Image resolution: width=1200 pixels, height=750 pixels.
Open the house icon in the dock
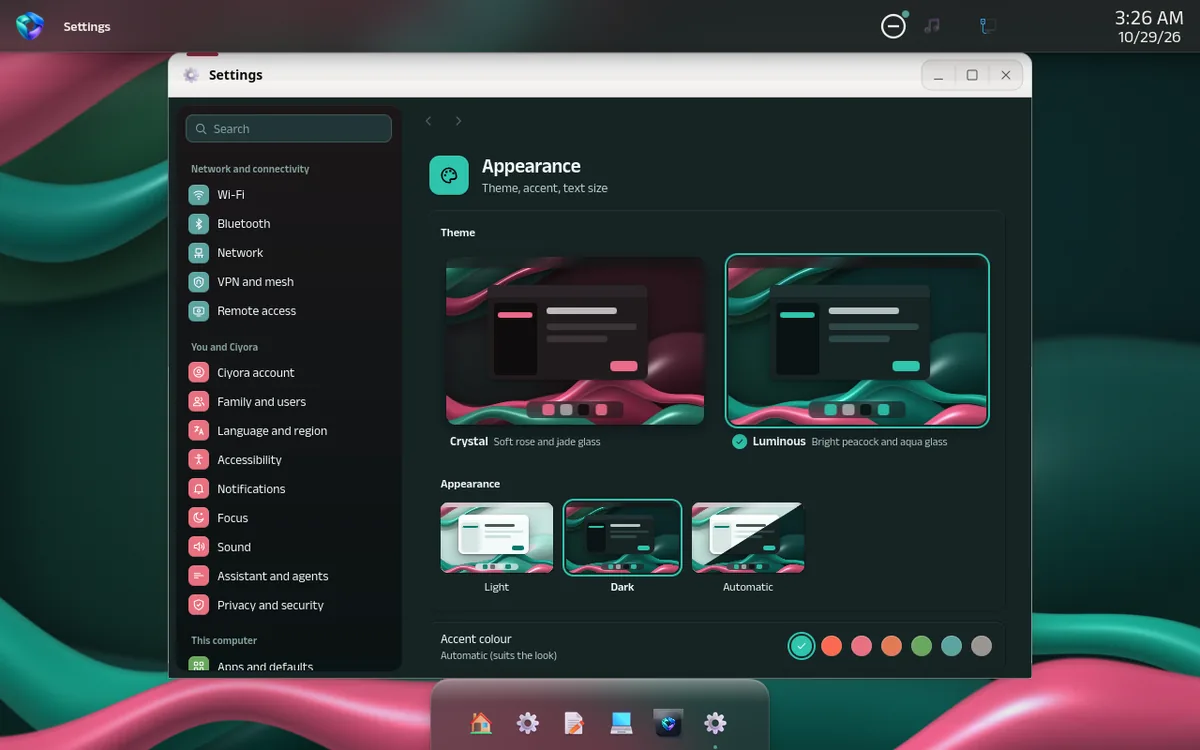[x=481, y=723]
